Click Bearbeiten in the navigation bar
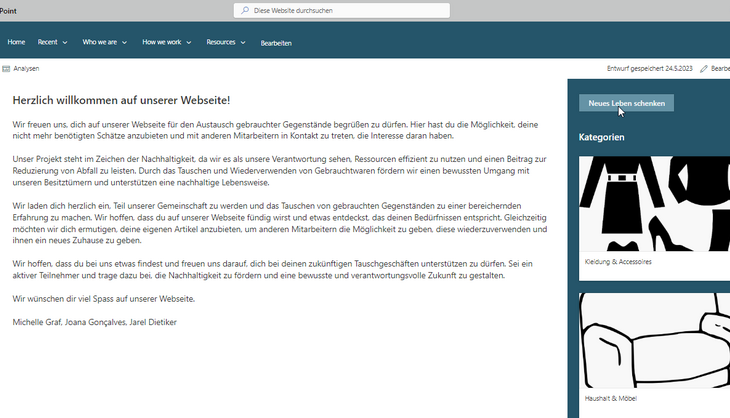 coord(276,43)
